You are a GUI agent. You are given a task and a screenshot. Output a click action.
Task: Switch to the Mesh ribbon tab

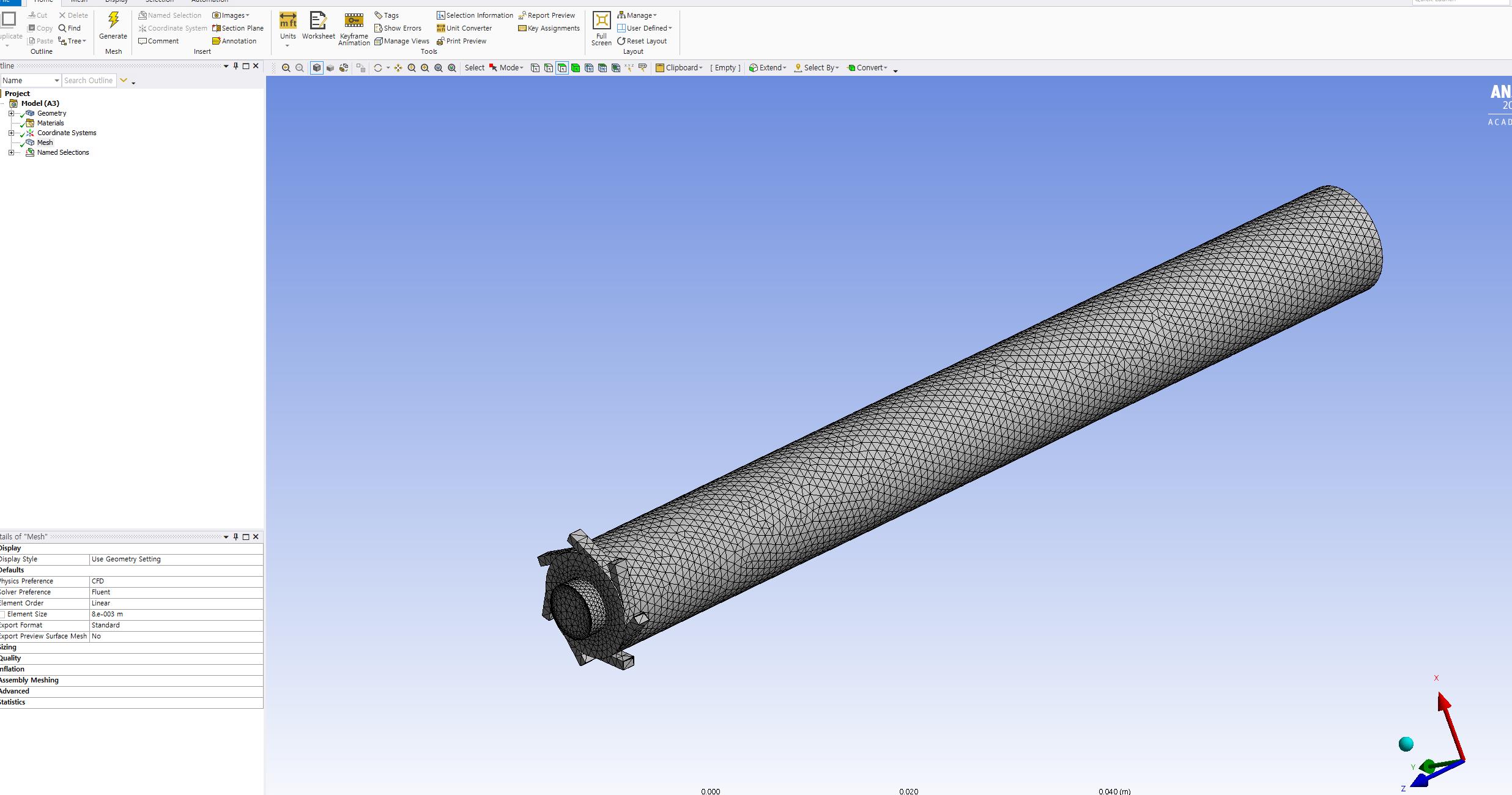pos(80,1)
